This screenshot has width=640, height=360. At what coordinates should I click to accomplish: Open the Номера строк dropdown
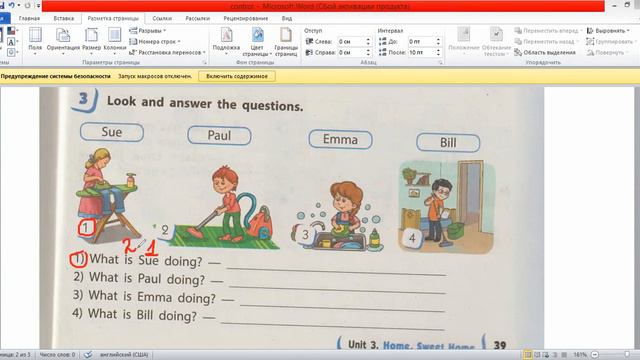click(155, 42)
